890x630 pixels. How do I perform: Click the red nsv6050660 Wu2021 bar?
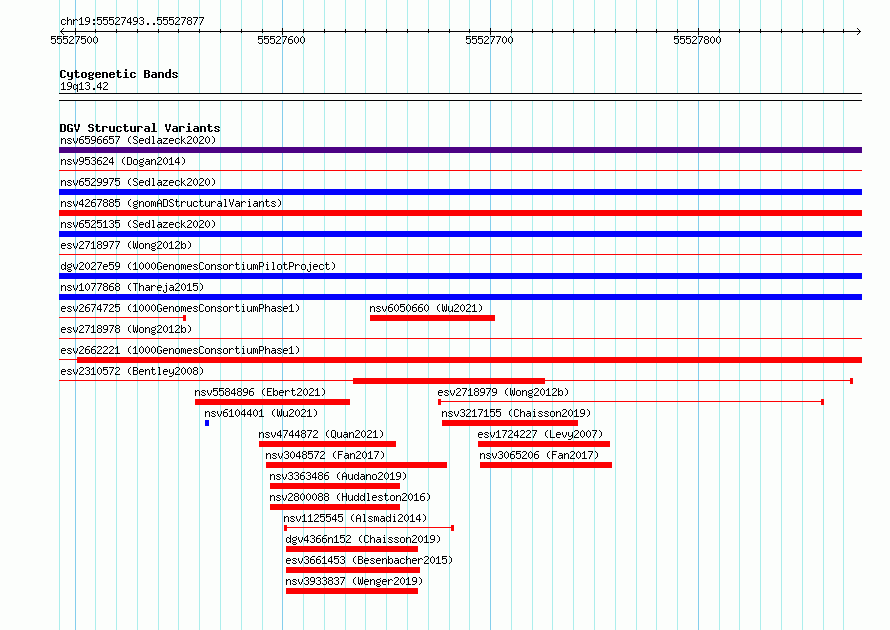[433, 318]
